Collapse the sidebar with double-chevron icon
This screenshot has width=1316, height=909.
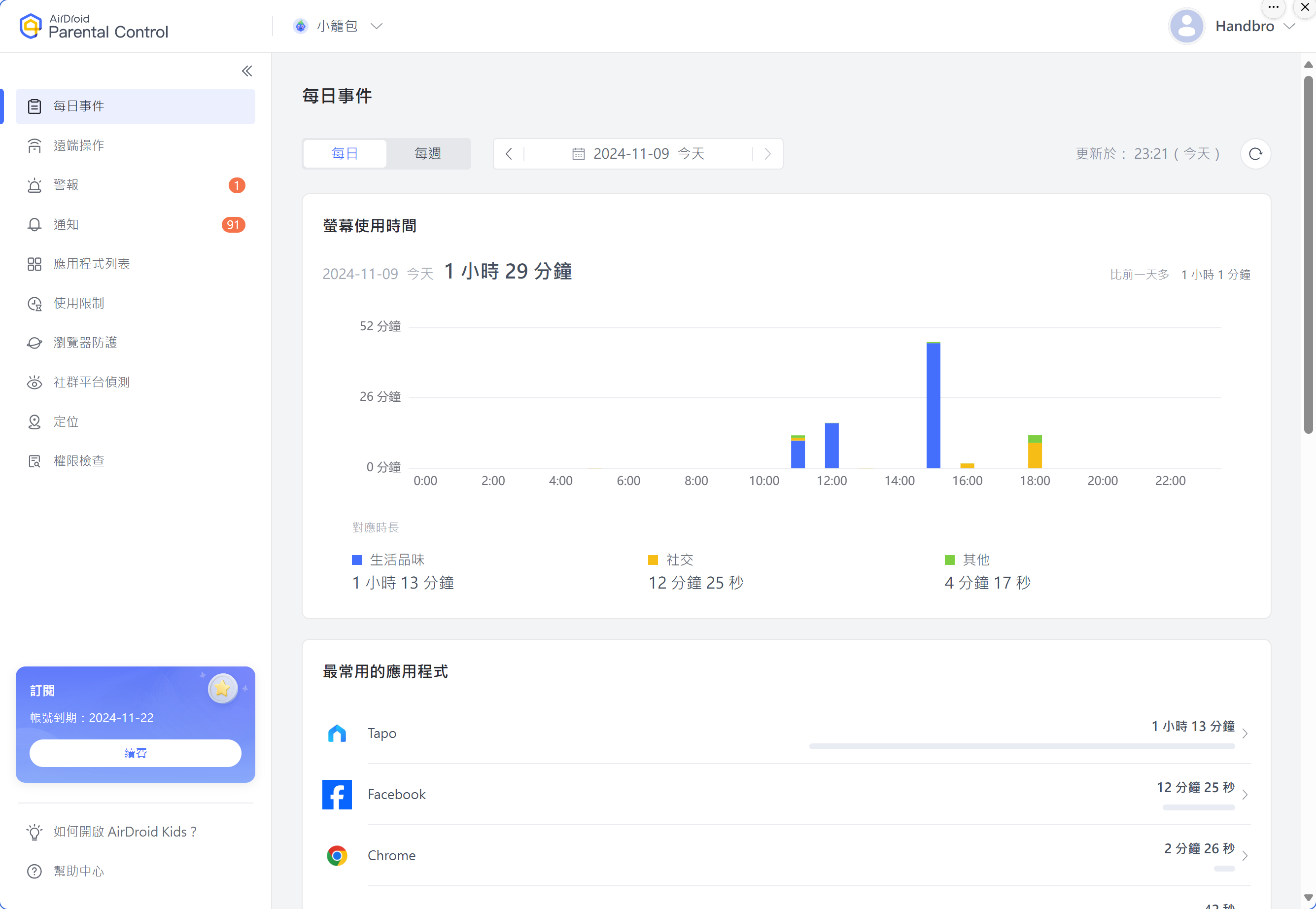246,71
